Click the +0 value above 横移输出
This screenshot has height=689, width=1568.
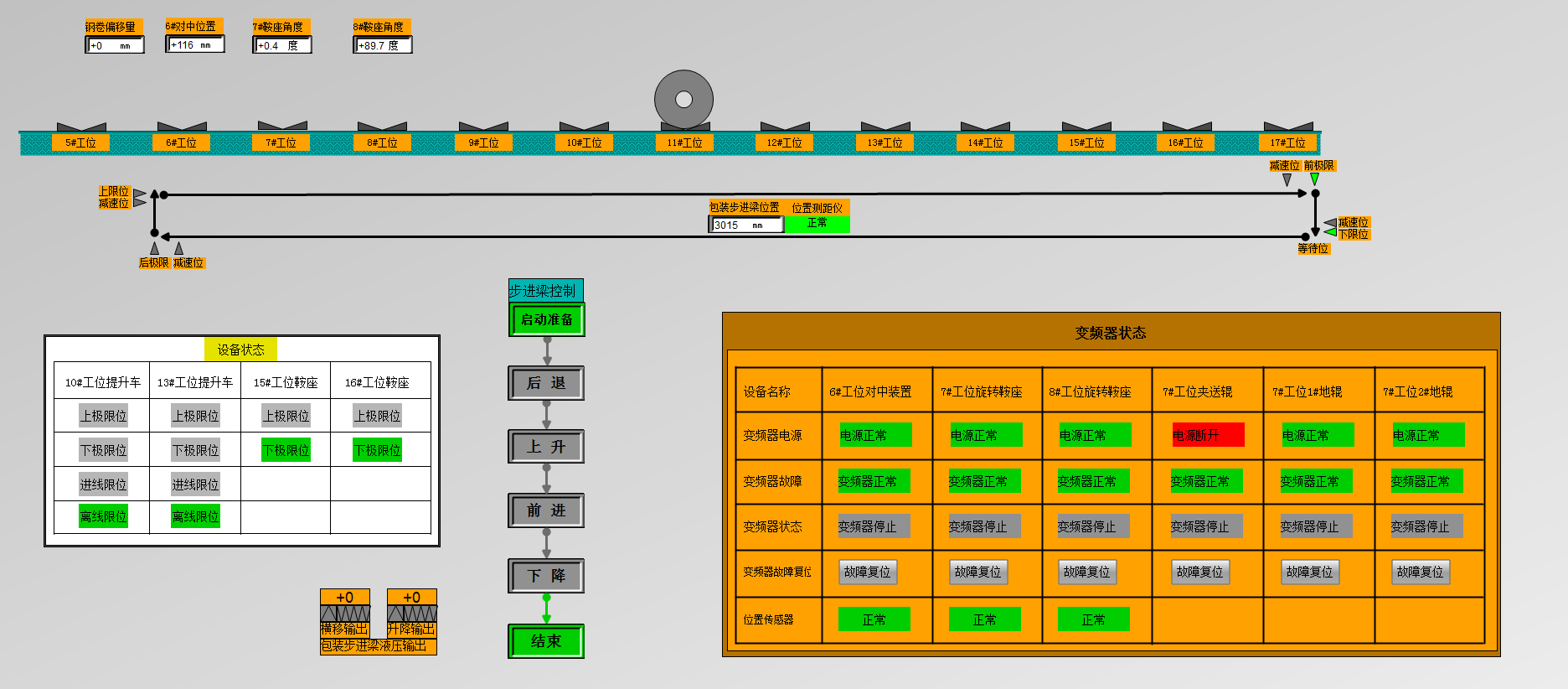[x=345, y=597]
